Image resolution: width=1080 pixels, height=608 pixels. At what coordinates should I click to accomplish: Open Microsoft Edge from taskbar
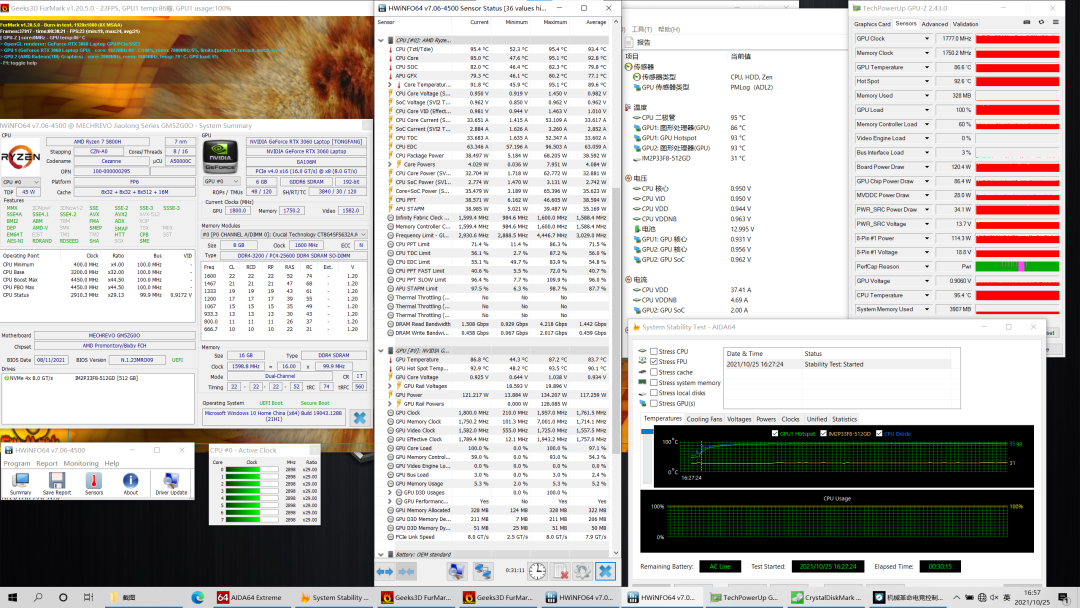click(198, 597)
